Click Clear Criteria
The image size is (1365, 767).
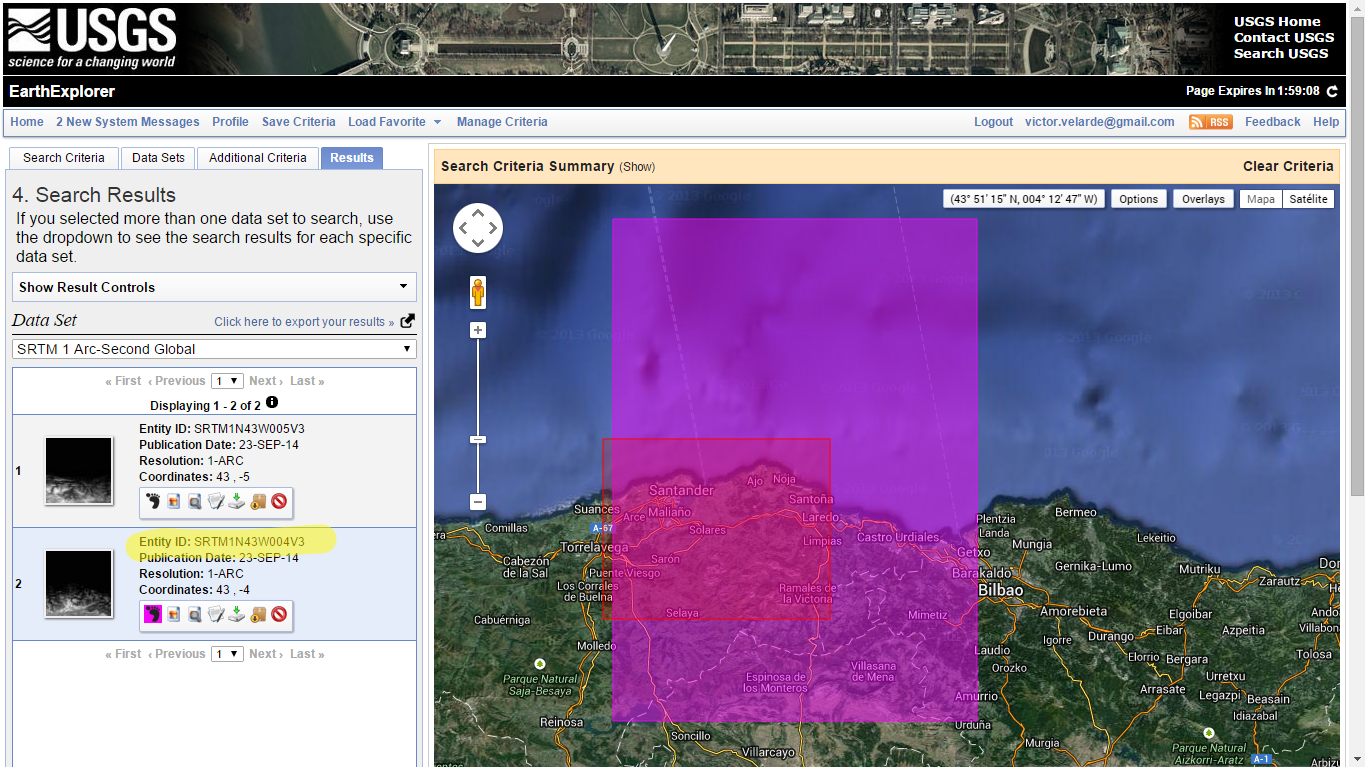click(x=1288, y=166)
